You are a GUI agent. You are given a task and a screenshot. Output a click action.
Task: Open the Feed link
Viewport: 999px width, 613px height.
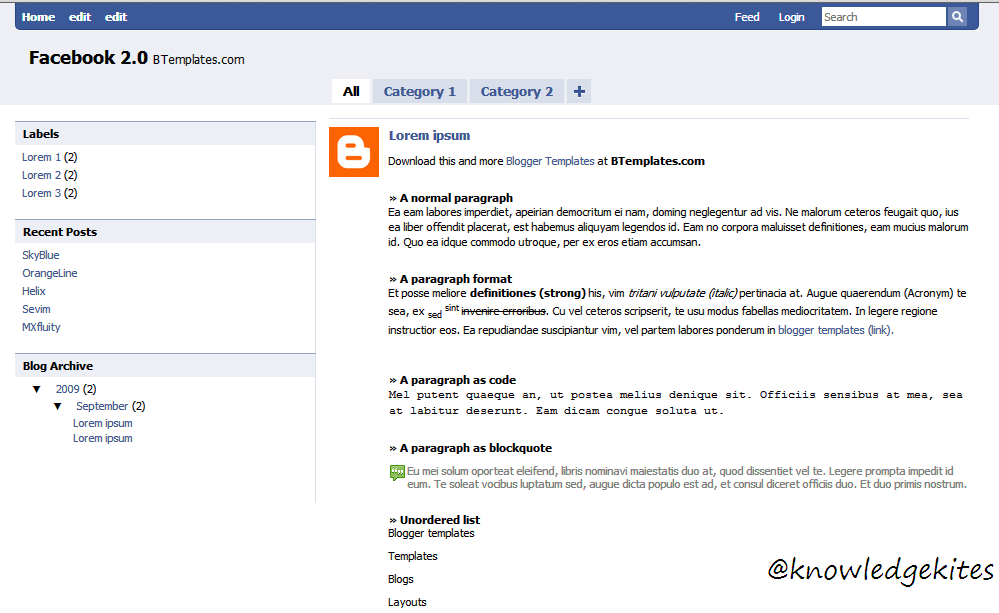(x=747, y=17)
